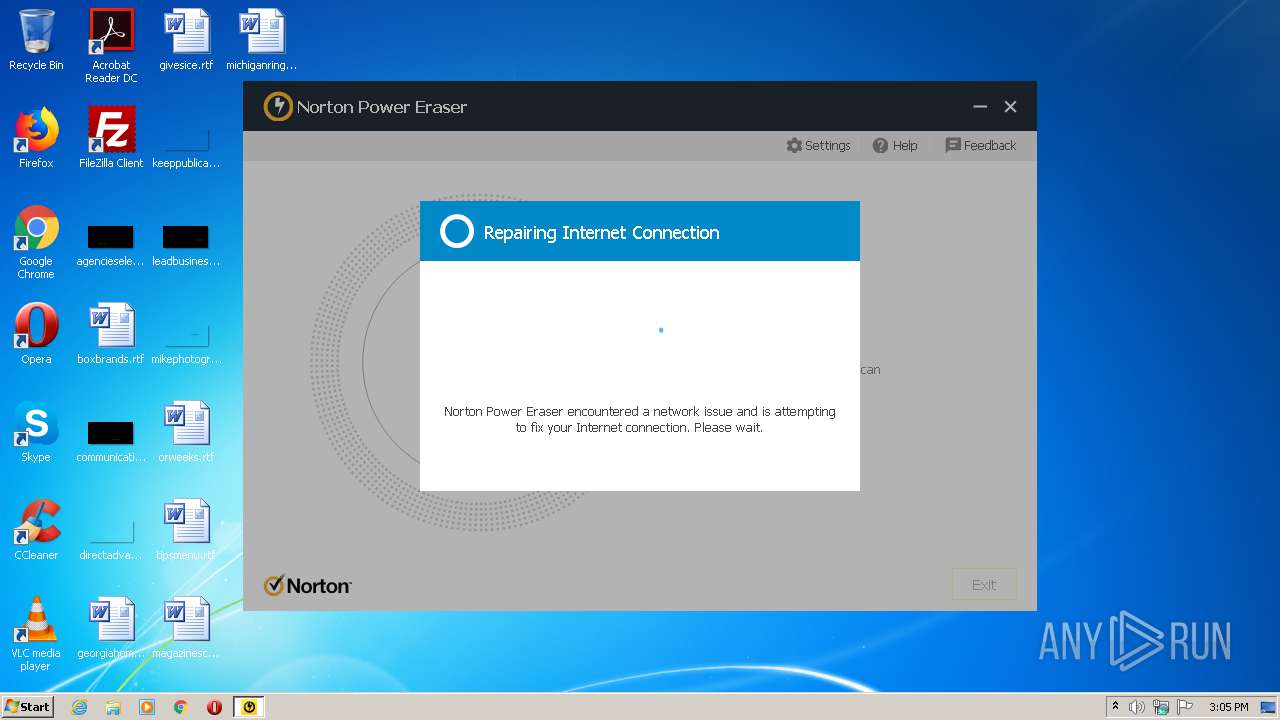Close the Norton Power Eraser window
This screenshot has height=720, width=1280.
pyautogui.click(x=1010, y=107)
